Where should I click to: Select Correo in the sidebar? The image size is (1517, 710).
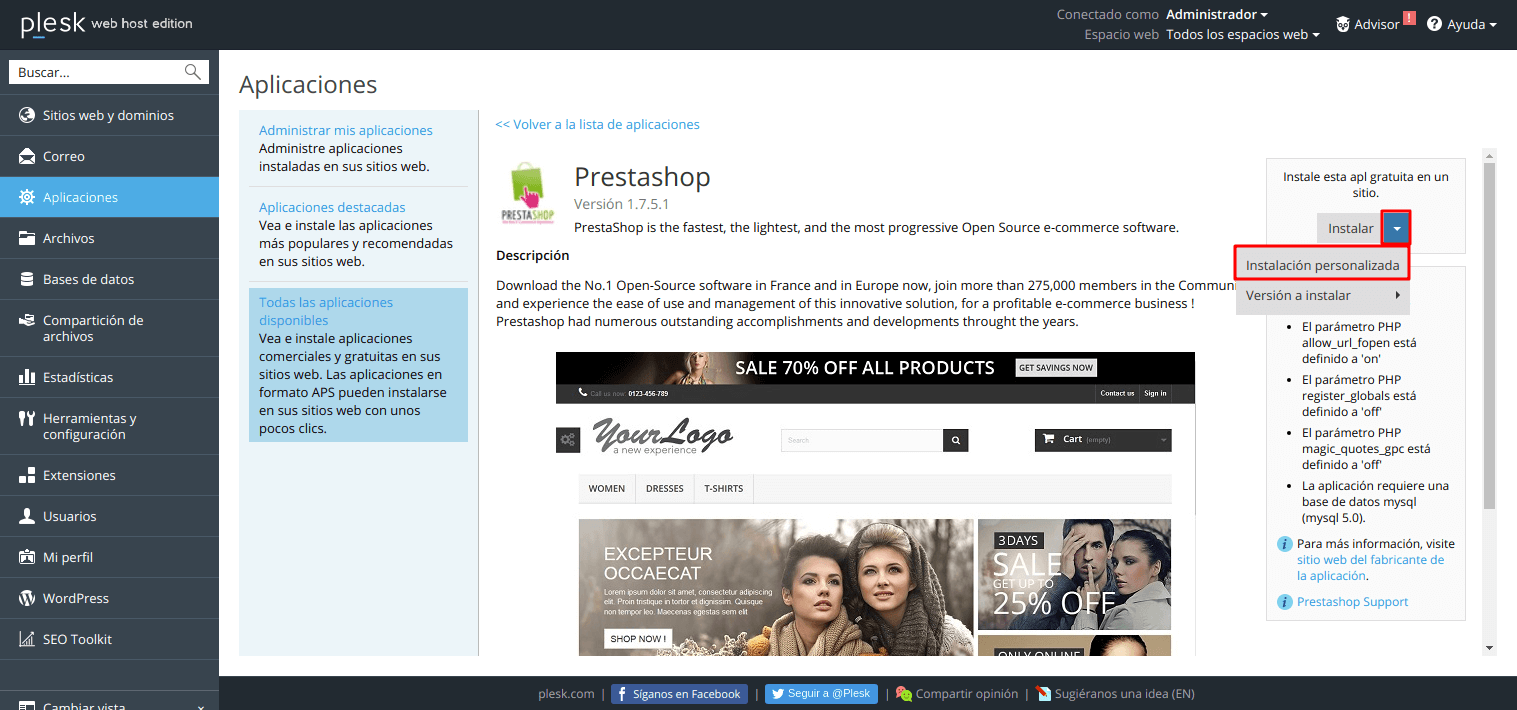pos(61,155)
